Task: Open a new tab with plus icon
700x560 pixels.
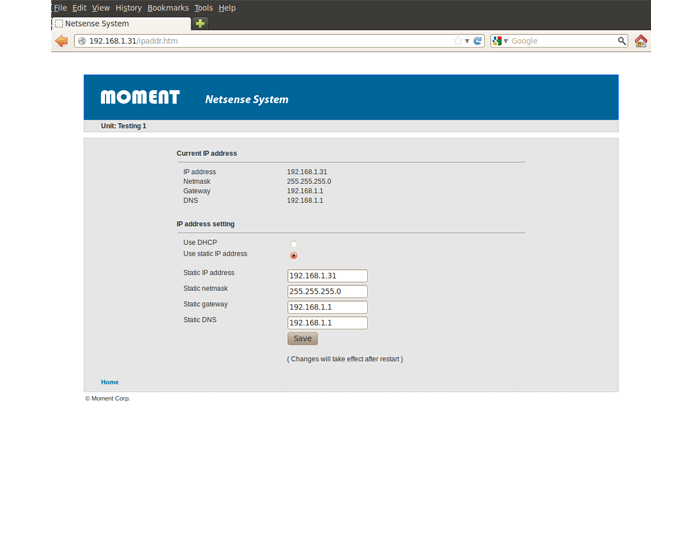Action: point(200,23)
